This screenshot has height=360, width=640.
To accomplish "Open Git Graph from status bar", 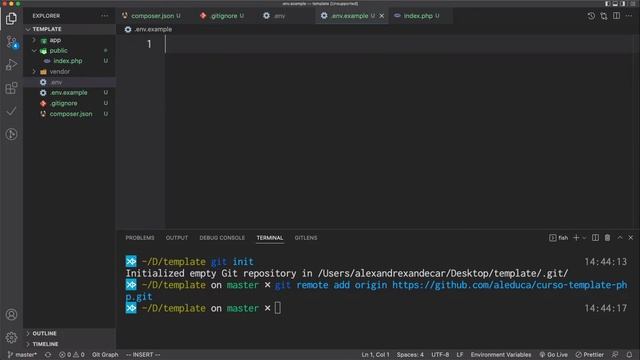I will (x=105, y=355).
